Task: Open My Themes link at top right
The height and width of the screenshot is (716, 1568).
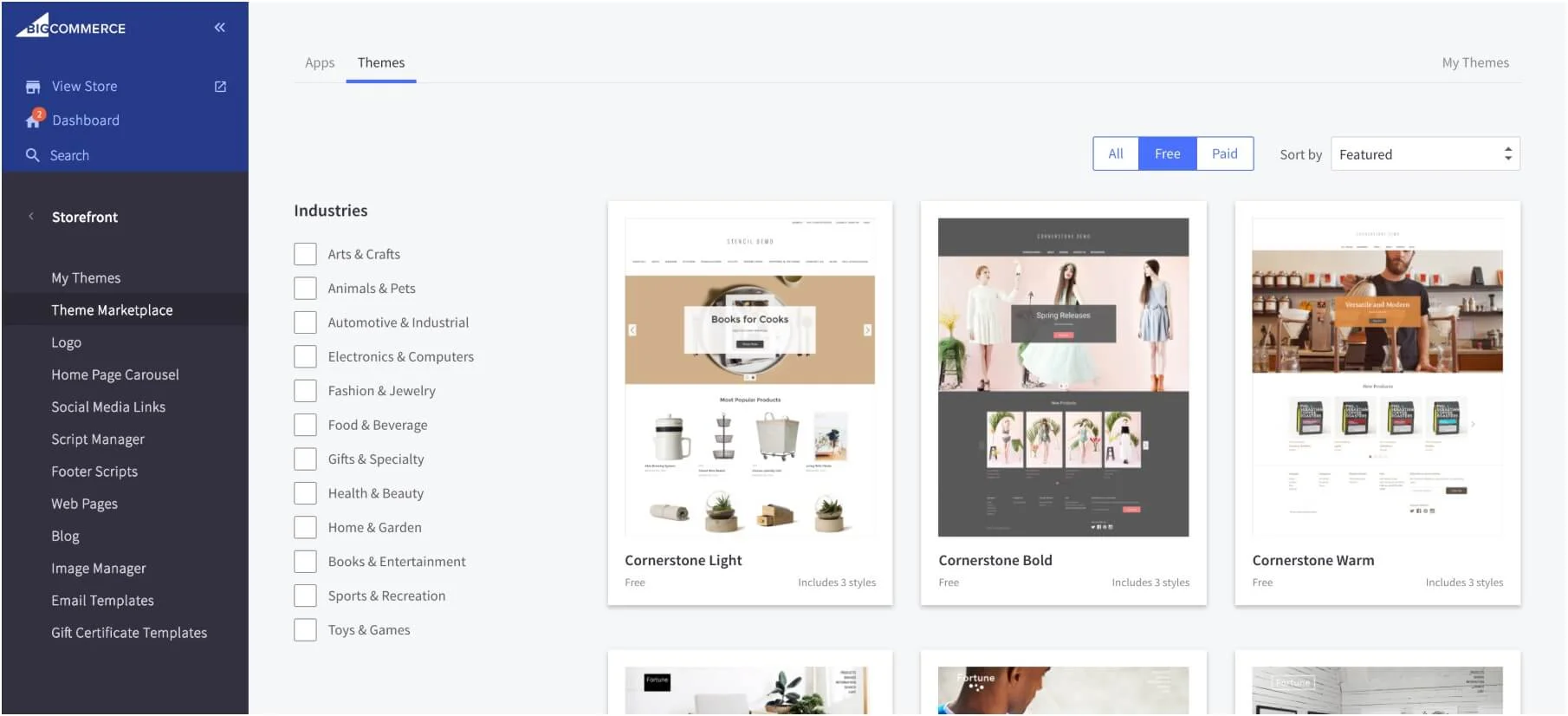Action: (x=1475, y=62)
